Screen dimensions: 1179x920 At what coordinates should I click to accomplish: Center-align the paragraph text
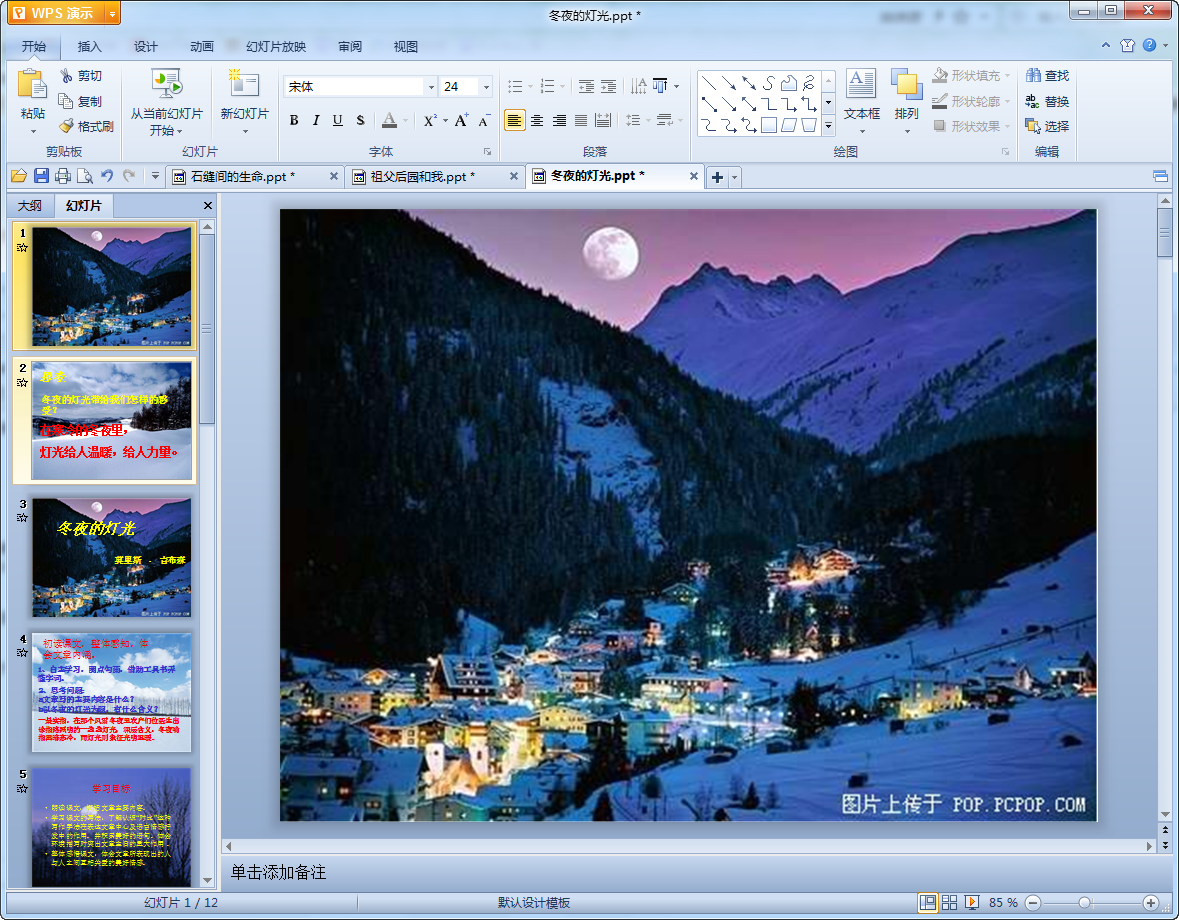[537, 120]
